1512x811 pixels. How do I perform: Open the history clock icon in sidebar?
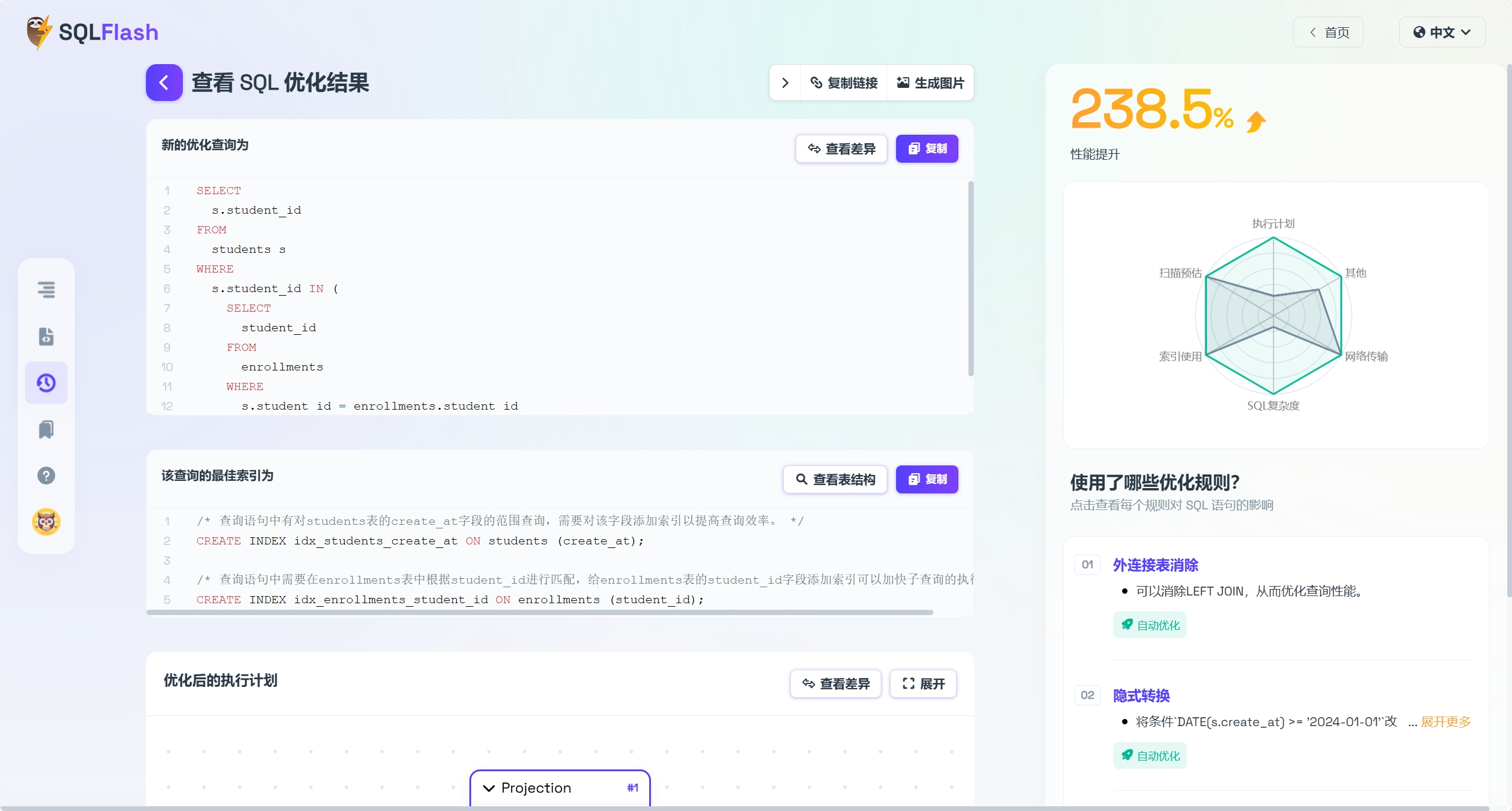coord(46,383)
